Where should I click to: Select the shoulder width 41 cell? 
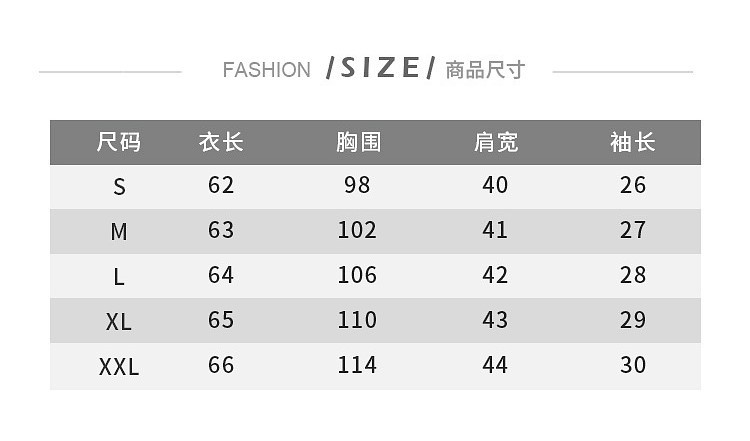point(495,230)
